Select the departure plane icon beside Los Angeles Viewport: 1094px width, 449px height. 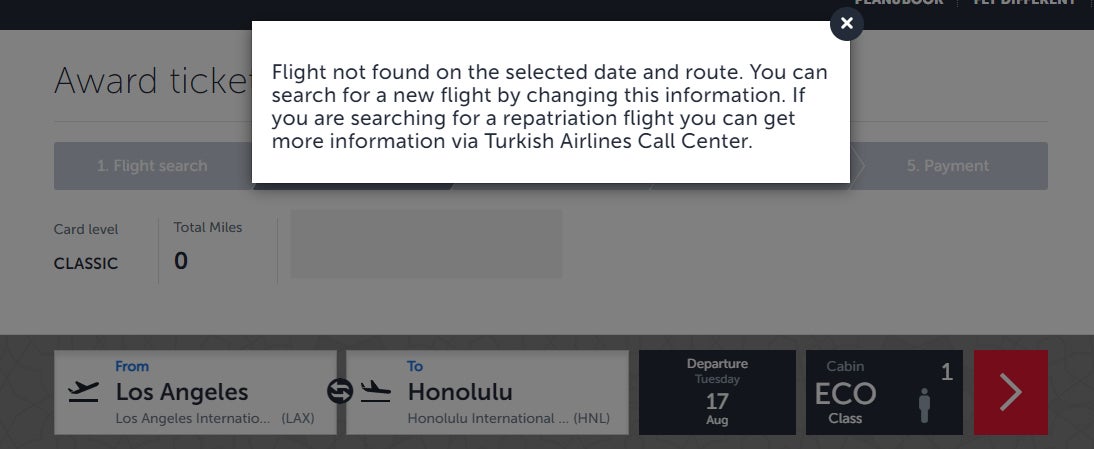(x=83, y=392)
